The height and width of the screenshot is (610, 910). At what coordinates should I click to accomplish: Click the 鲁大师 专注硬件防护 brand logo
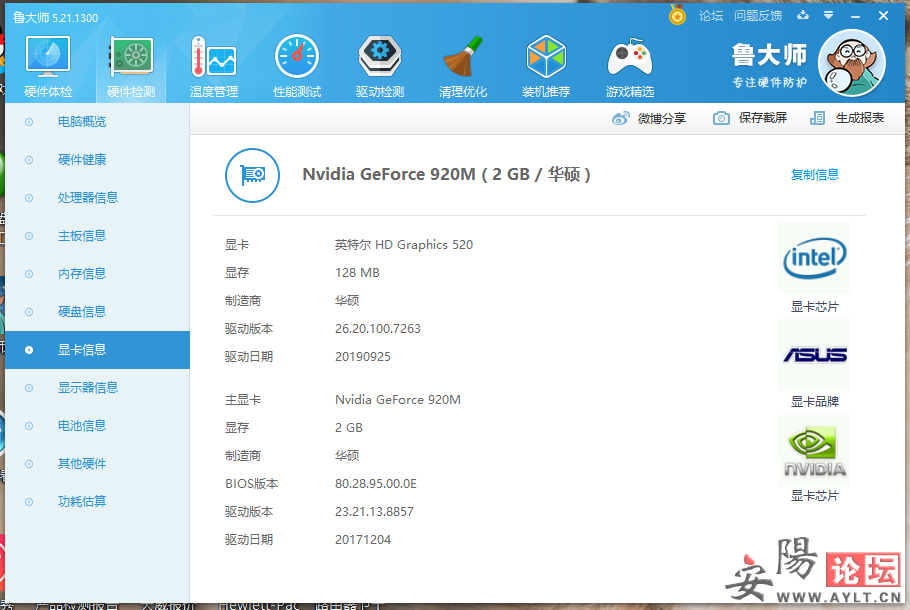pos(770,65)
